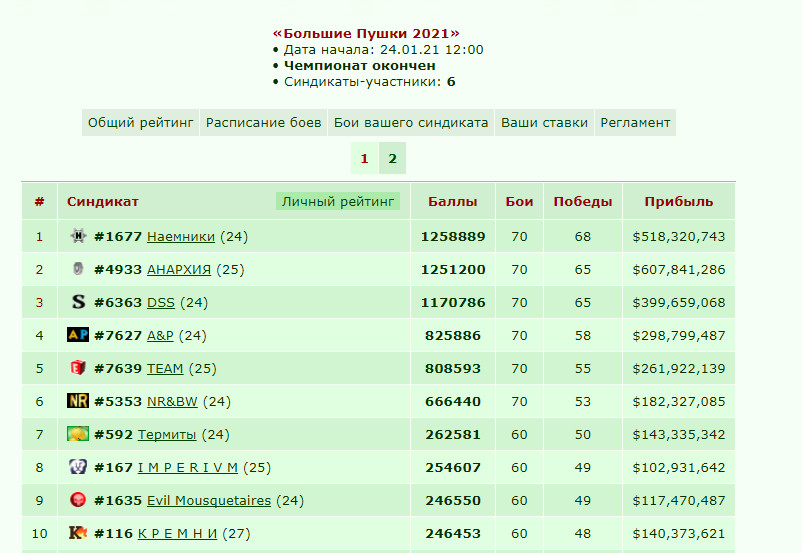The height and width of the screenshot is (553, 802).
Task: Go to rating page 1
Action: coord(364,159)
